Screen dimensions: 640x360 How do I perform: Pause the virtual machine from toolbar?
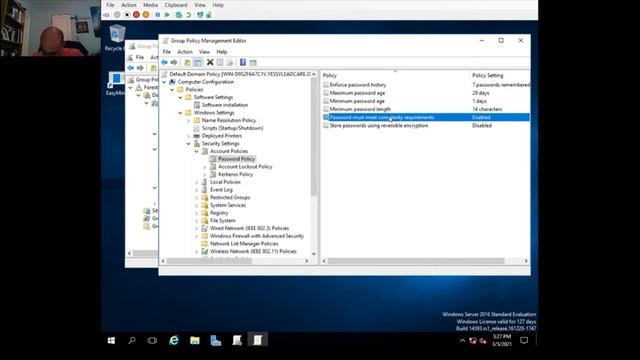[158, 15]
